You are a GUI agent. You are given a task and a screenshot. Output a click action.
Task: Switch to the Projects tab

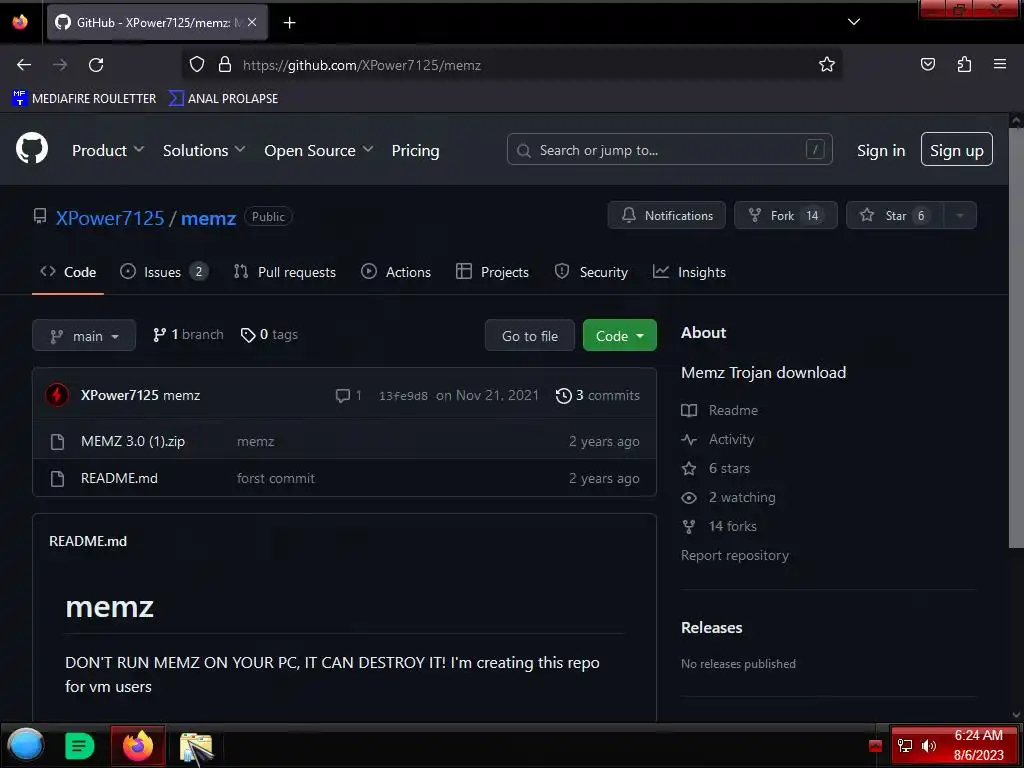492,272
